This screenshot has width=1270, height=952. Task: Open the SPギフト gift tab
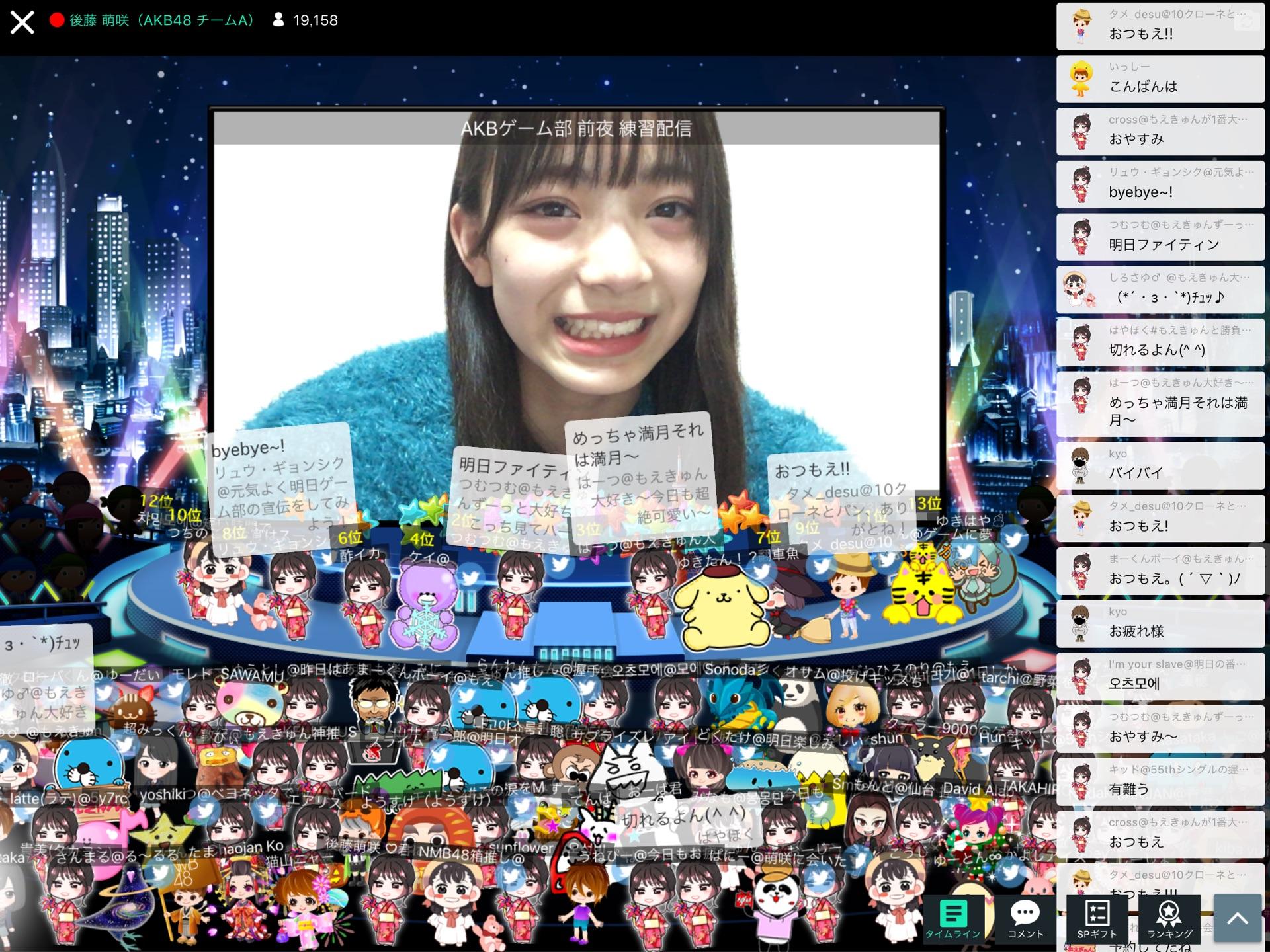(x=1097, y=919)
